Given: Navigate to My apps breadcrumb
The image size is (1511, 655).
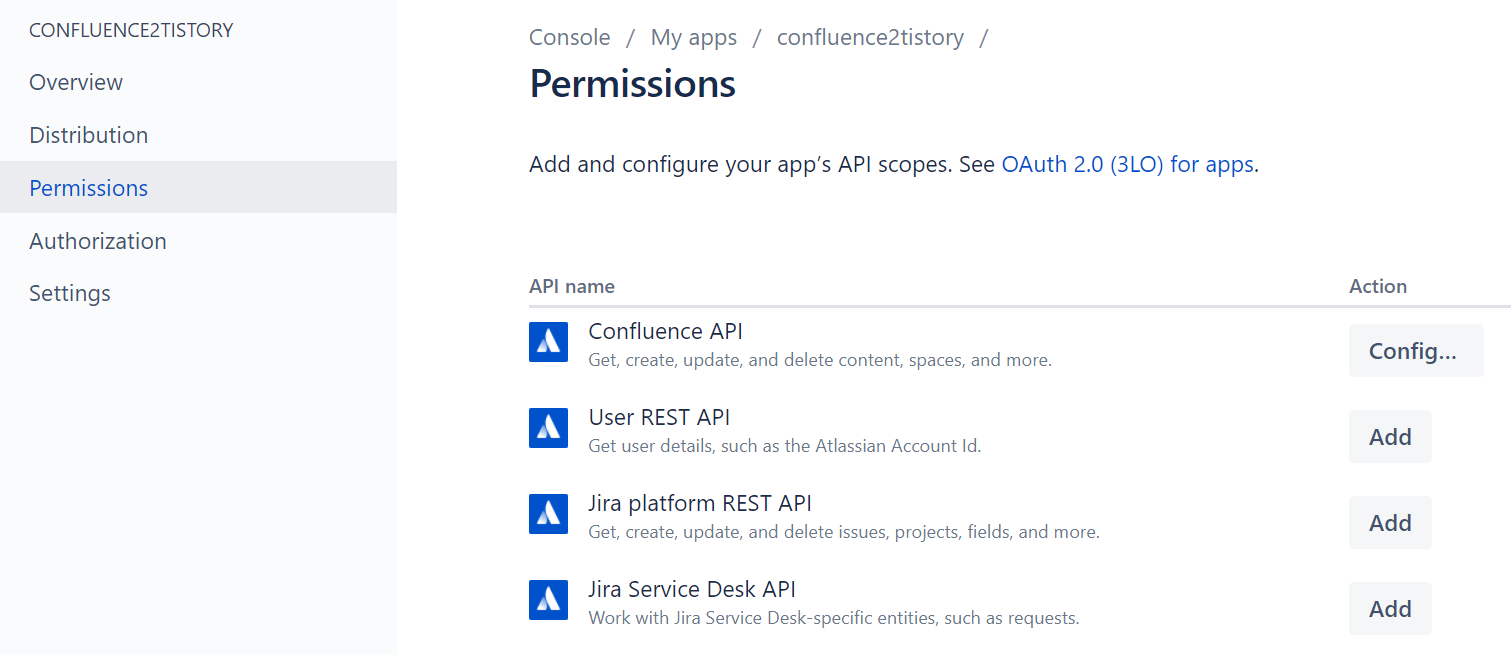Looking at the screenshot, I should coord(694,37).
